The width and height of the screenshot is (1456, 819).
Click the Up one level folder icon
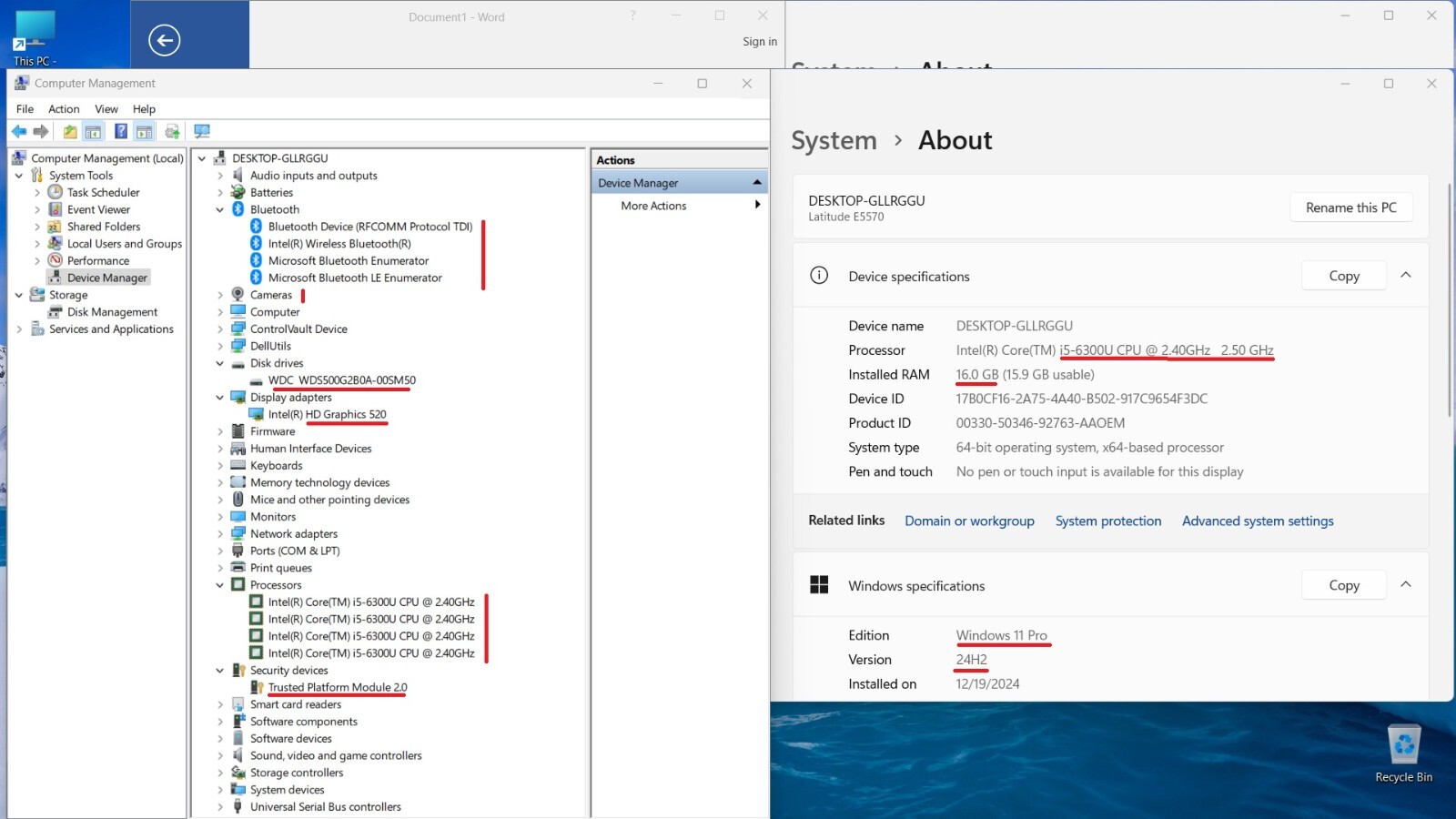coord(70,132)
